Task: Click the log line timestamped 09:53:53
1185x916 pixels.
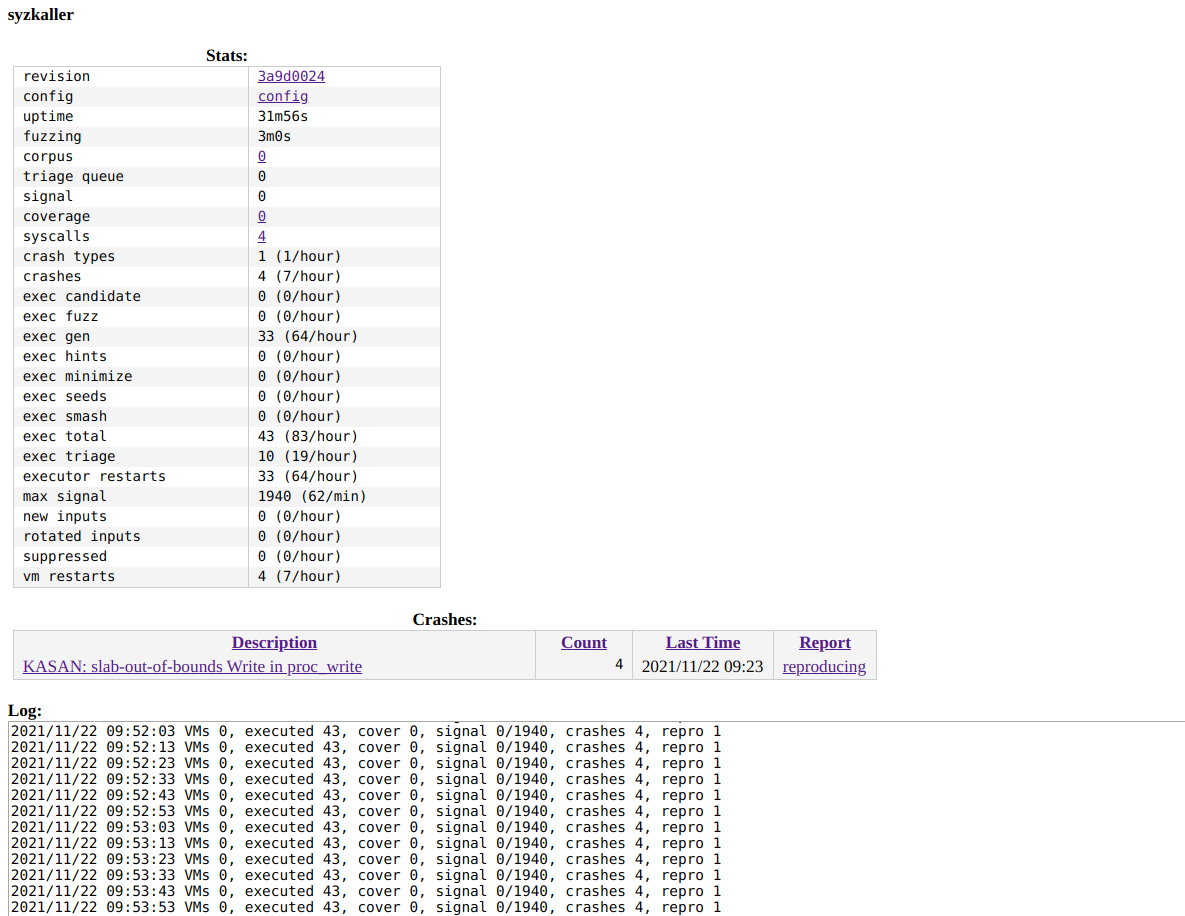Action: [365, 907]
